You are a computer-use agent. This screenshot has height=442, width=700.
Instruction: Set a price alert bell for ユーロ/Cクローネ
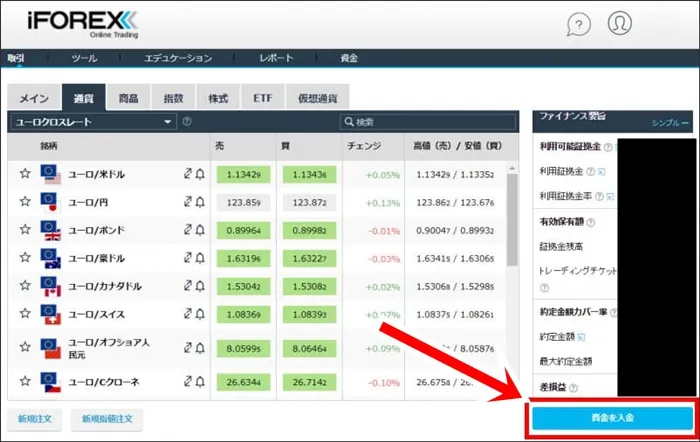[x=200, y=382]
